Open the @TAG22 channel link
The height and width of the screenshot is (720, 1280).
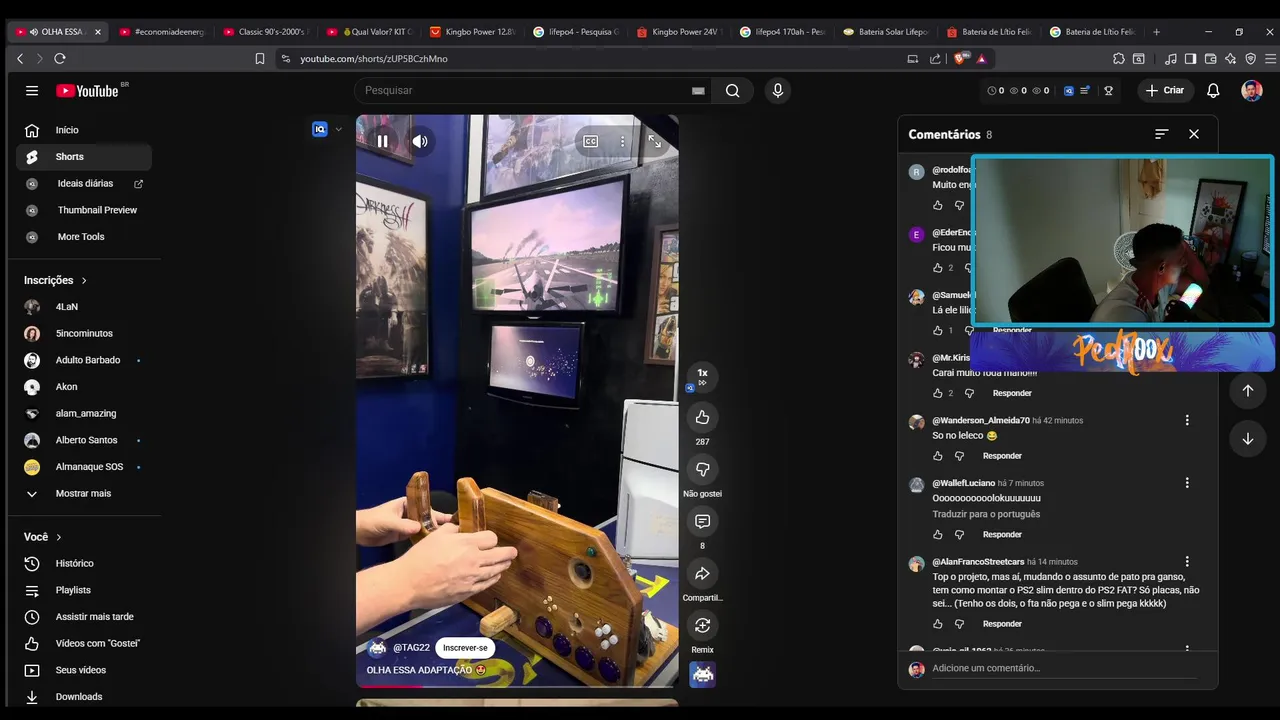click(x=411, y=648)
